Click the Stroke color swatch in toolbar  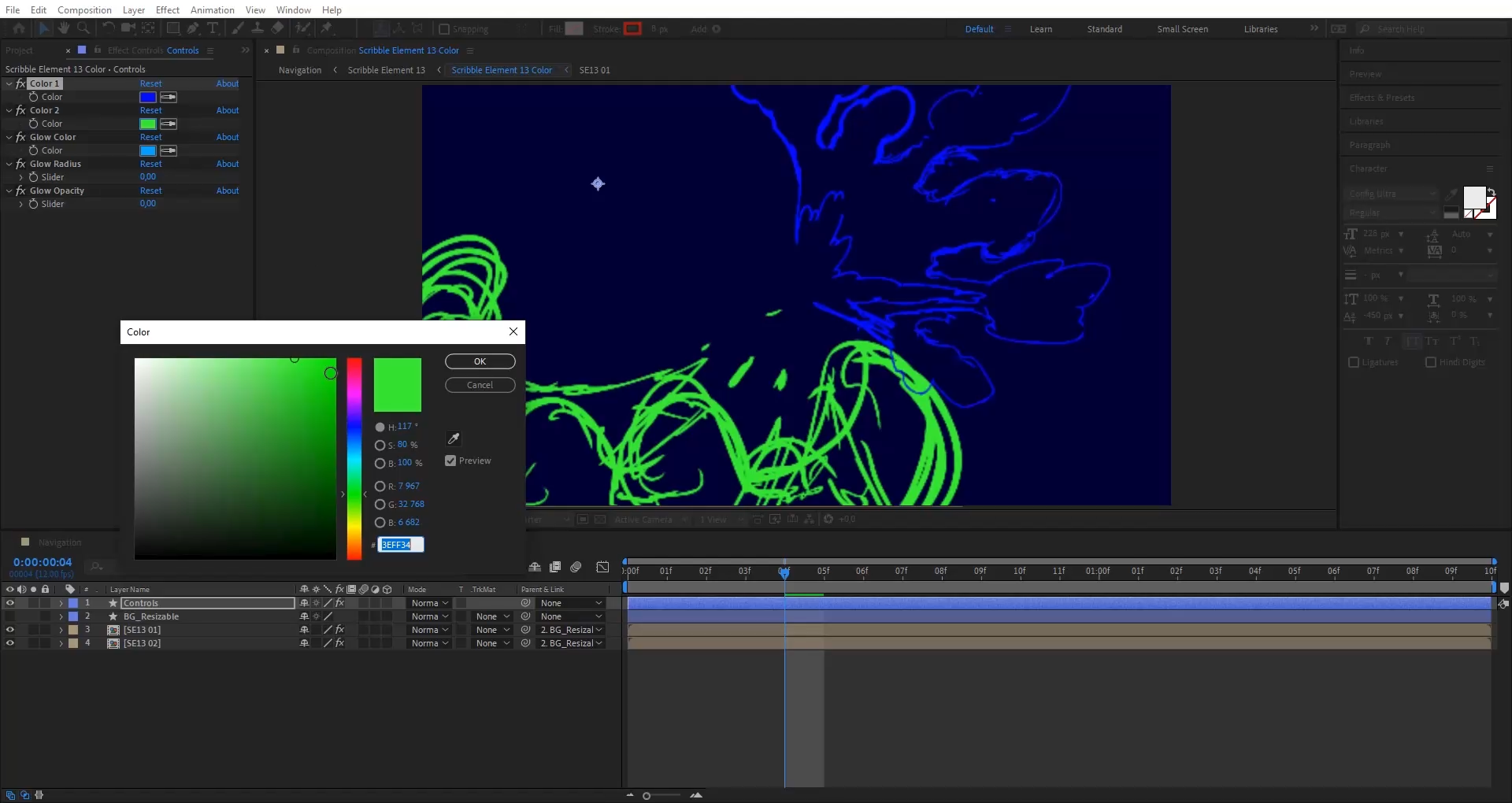click(632, 28)
